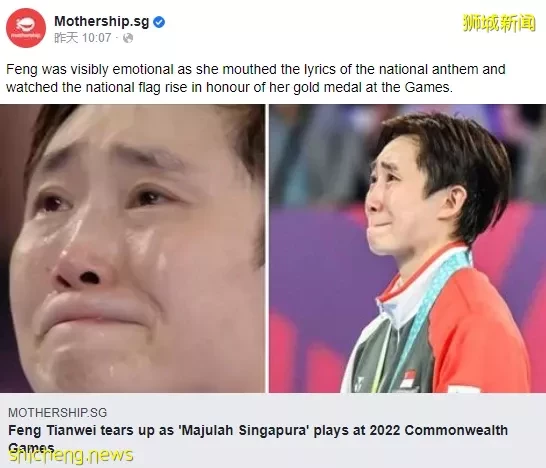Open the Feng Tianwei article headline link
The height and width of the screenshot is (468, 546).
pyautogui.click(x=258, y=438)
